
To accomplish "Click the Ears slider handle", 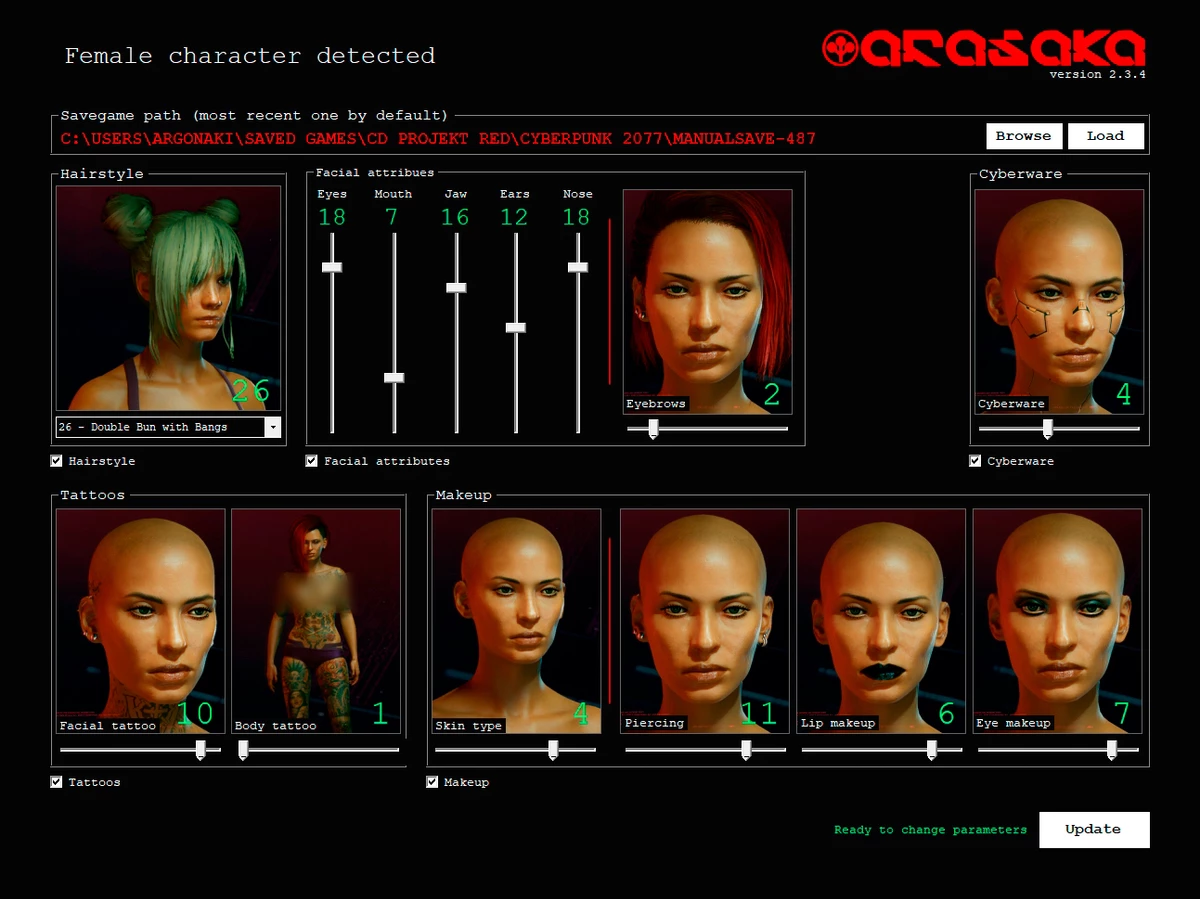I will pos(516,327).
